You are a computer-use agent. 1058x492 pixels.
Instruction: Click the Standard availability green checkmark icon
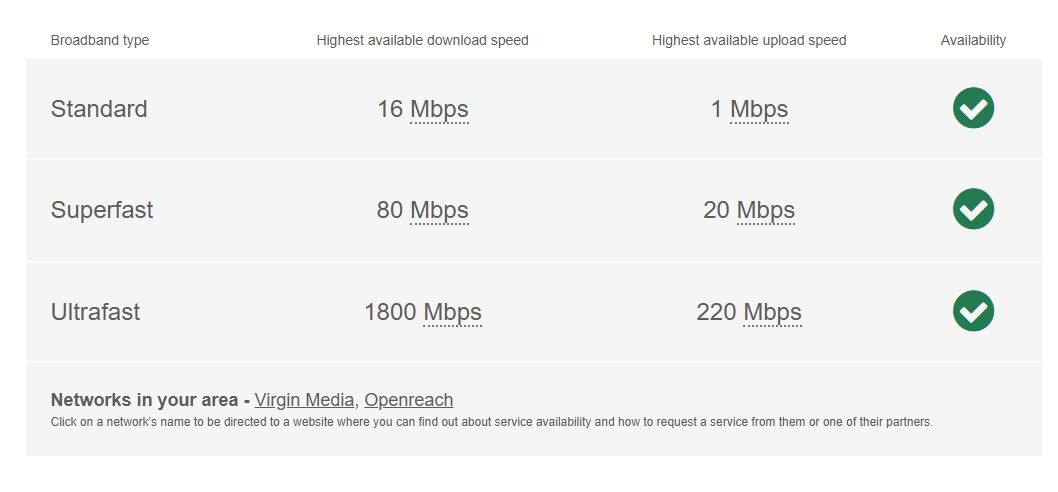point(973,108)
